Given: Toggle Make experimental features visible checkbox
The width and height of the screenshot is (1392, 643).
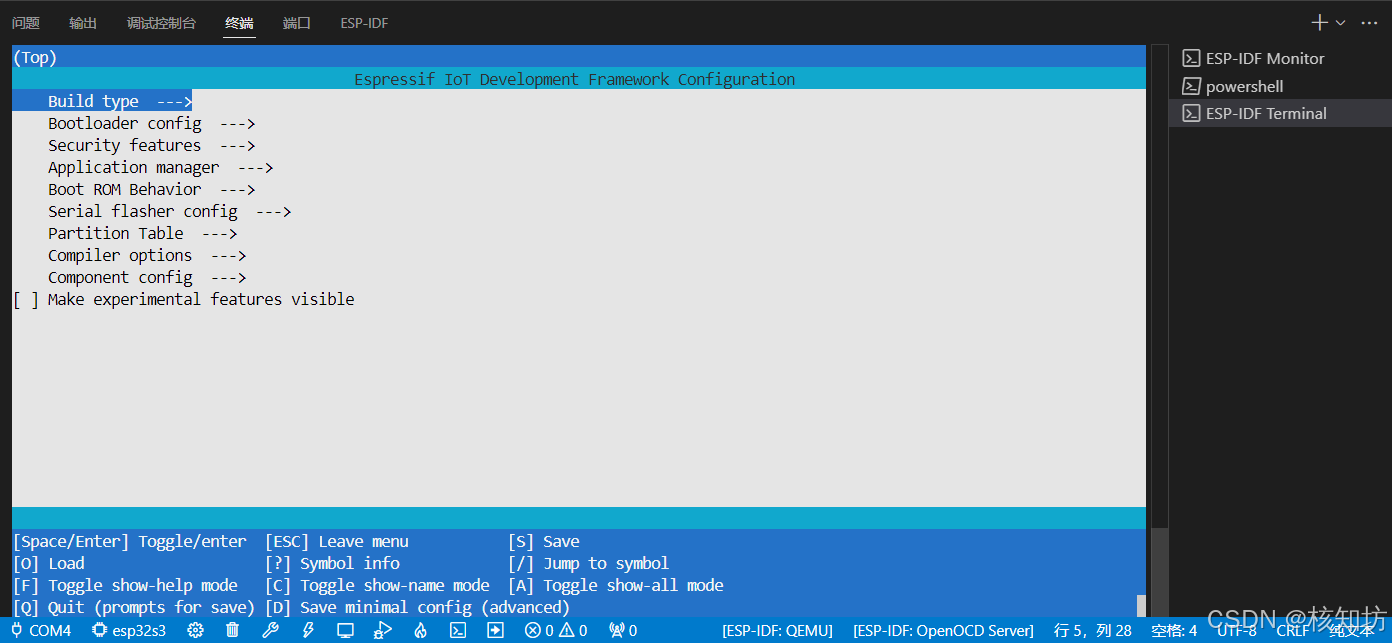Looking at the screenshot, I should point(25,299).
